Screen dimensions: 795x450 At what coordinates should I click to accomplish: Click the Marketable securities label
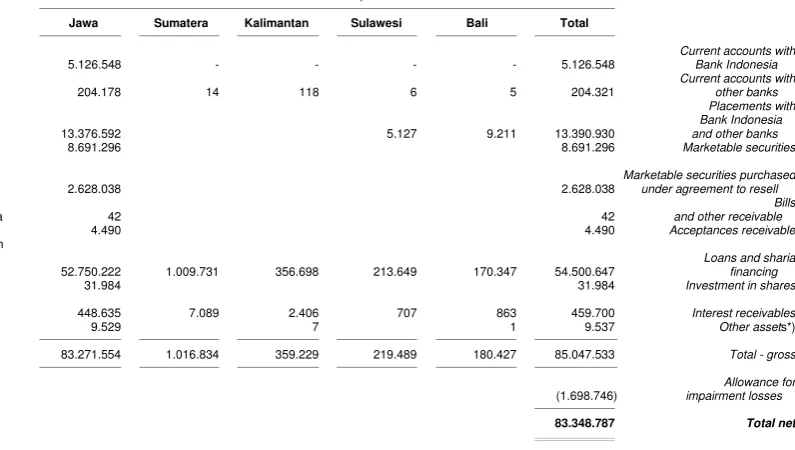click(739, 147)
